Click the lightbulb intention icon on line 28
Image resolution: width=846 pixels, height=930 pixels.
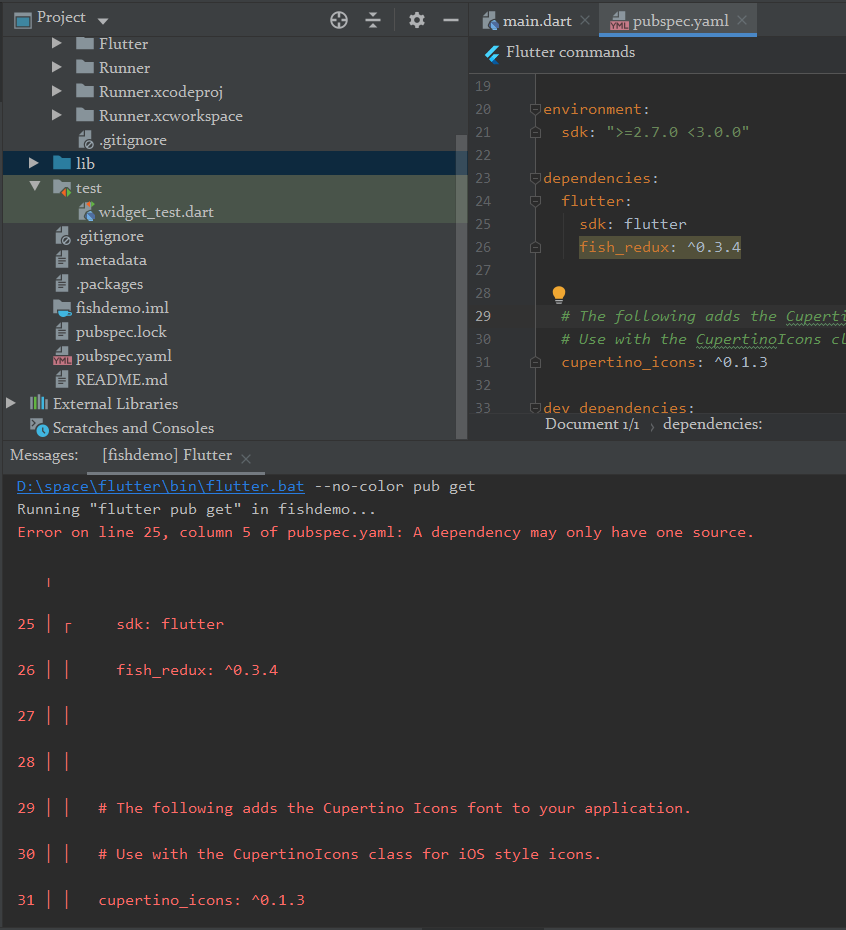click(558, 295)
